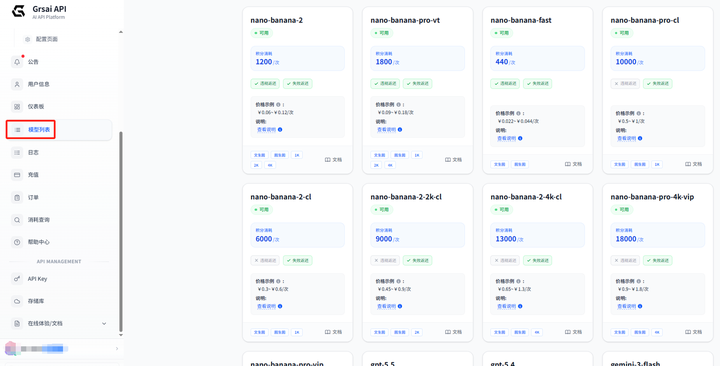The height and width of the screenshot is (366, 720).
Task: Click the 在线体验/文档 document icon
Action: point(17,324)
